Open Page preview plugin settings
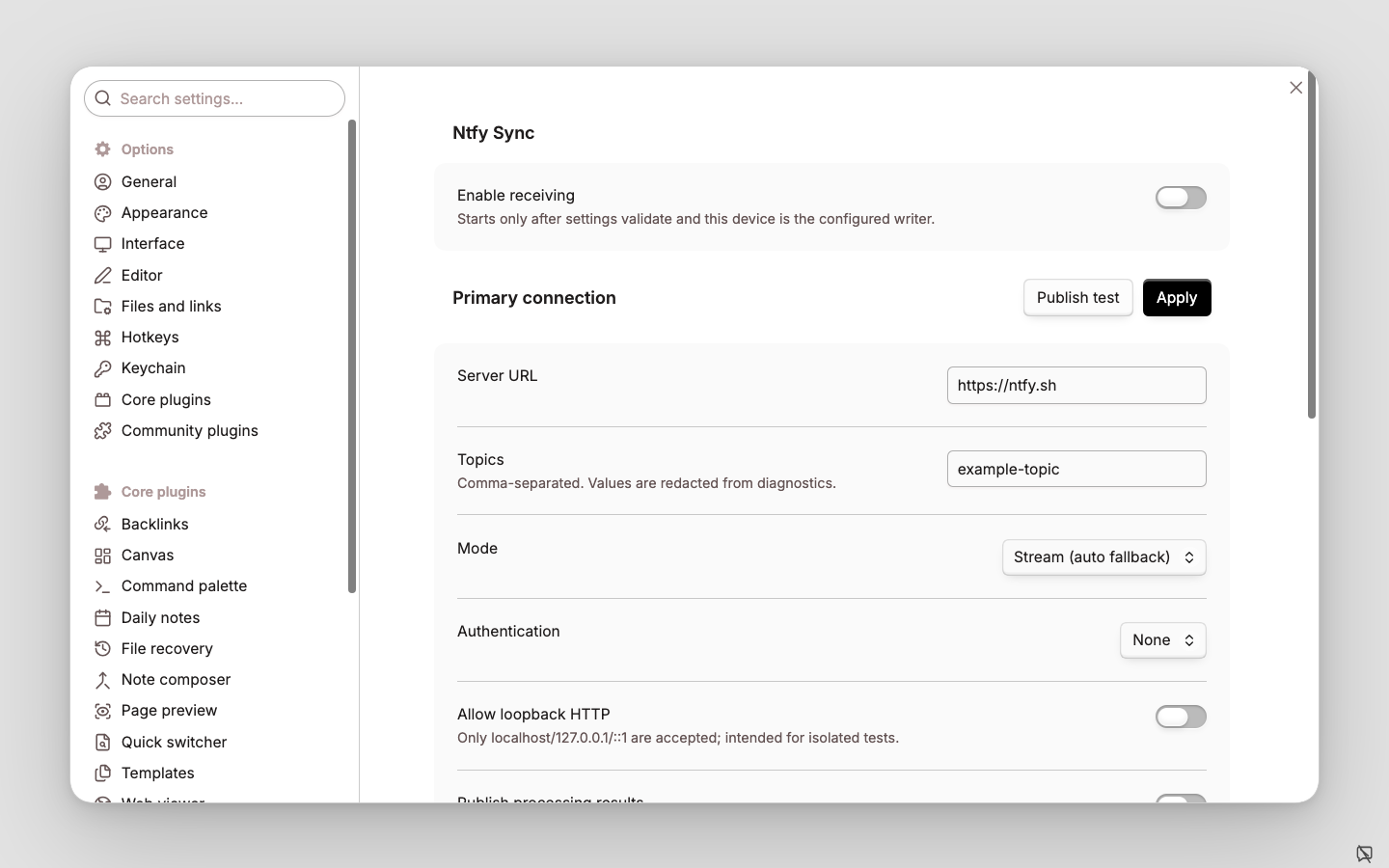This screenshot has width=1389, height=868. tap(214, 711)
